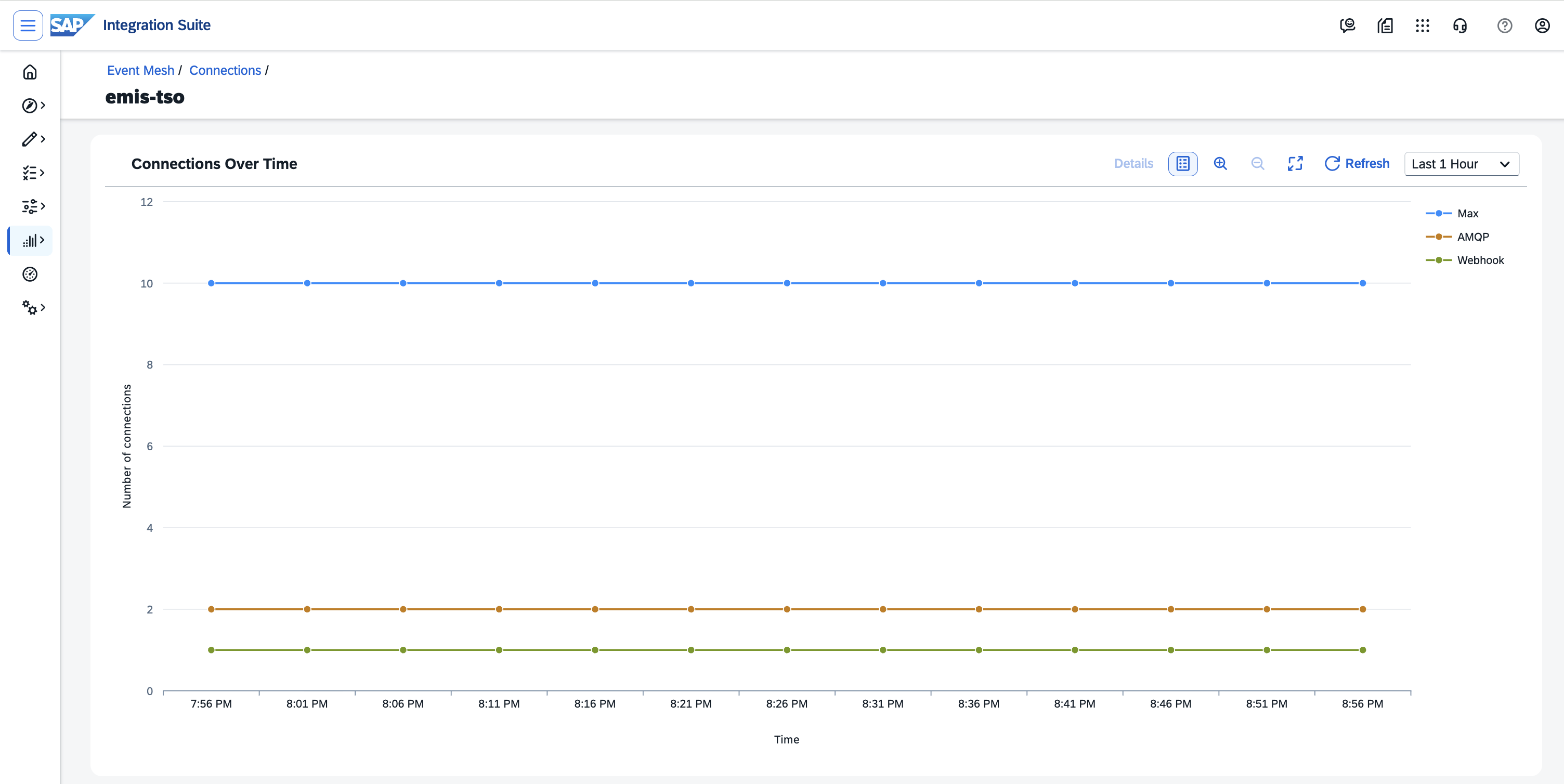Enter chart full screen mode
The height and width of the screenshot is (784, 1564).
point(1295,164)
